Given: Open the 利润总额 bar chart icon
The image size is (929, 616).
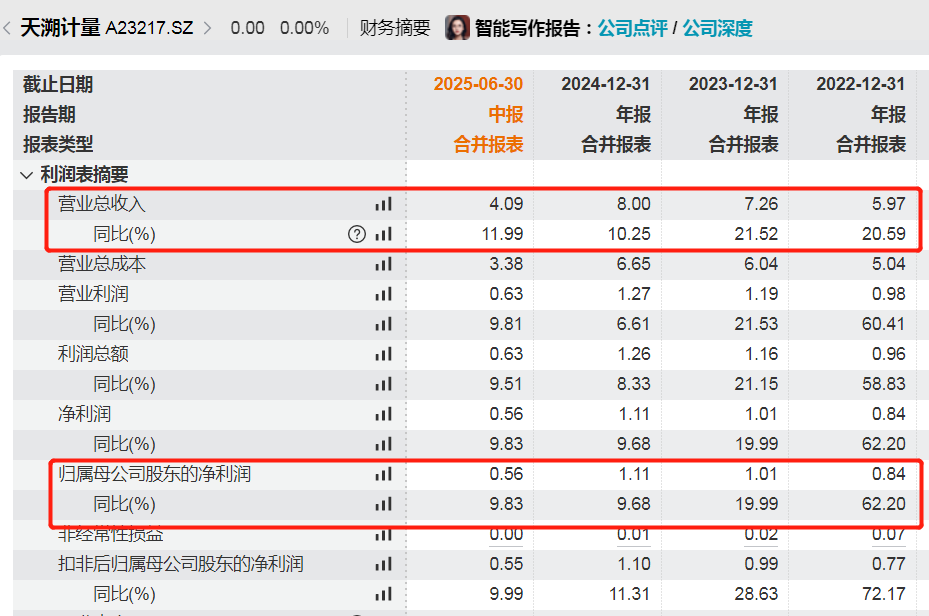Looking at the screenshot, I should [x=383, y=354].
